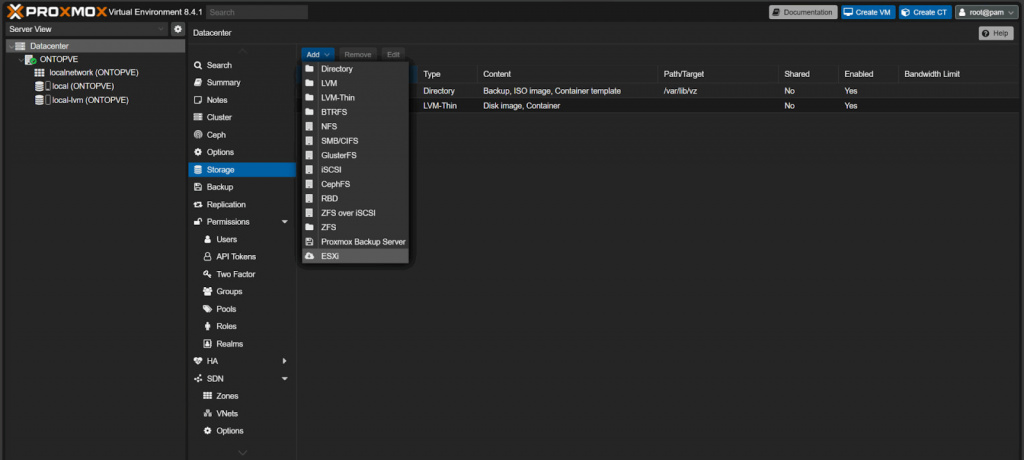Viewport: 1024px width, 460px height.
Task: Choose SMB/CIFS from the Add menu
Action: point(355,140)
